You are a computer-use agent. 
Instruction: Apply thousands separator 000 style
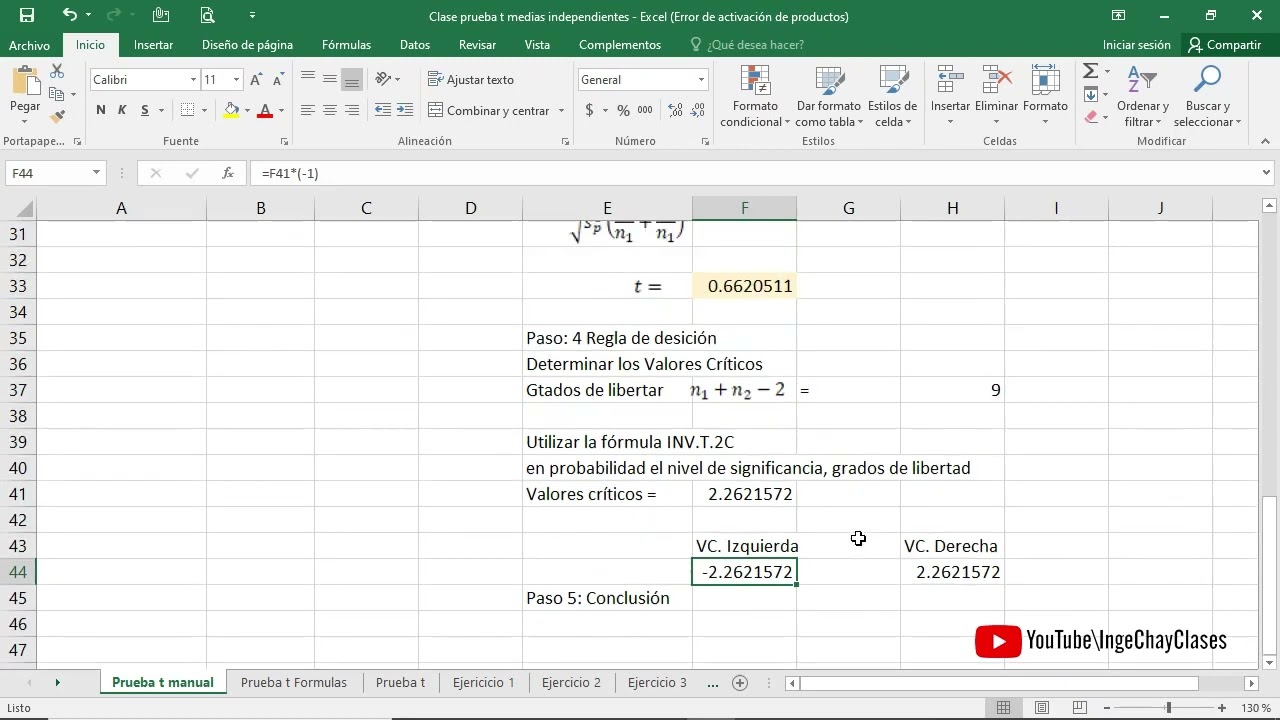(645, 110)
